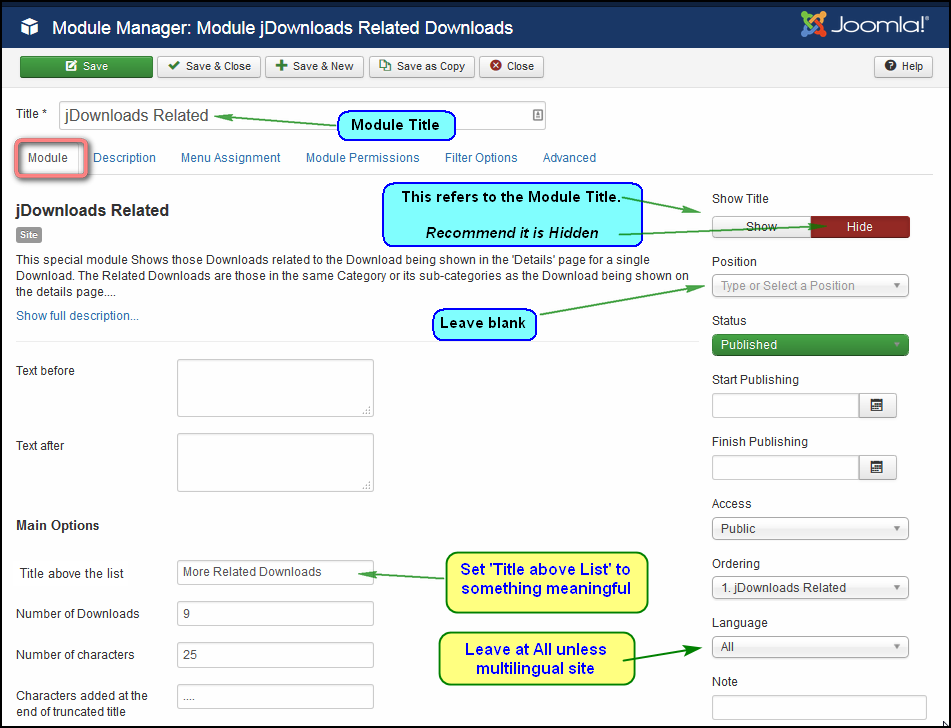
Task: Click the truncated title characters field
Action: click(275, 696)
